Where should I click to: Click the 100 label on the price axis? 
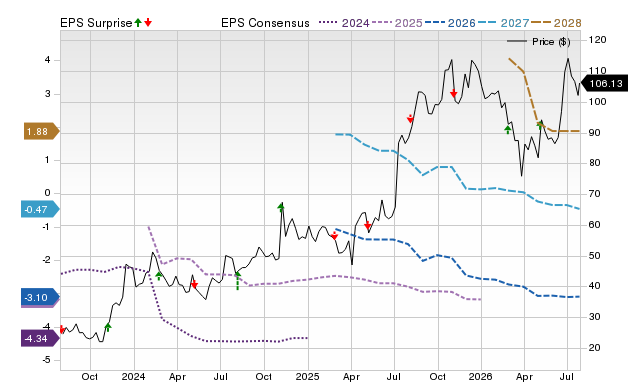598,102
